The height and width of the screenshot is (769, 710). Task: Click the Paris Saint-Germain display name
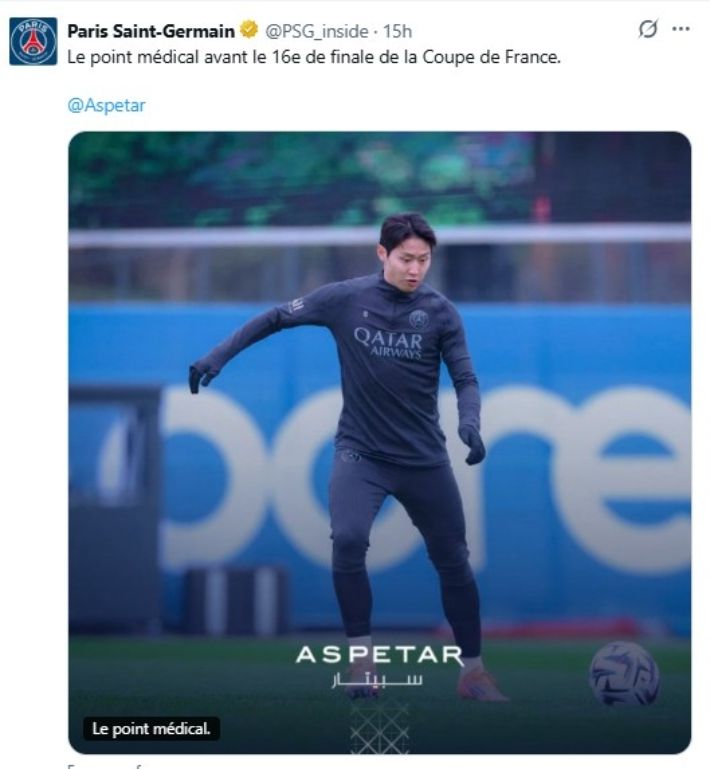tap(151, 31)
